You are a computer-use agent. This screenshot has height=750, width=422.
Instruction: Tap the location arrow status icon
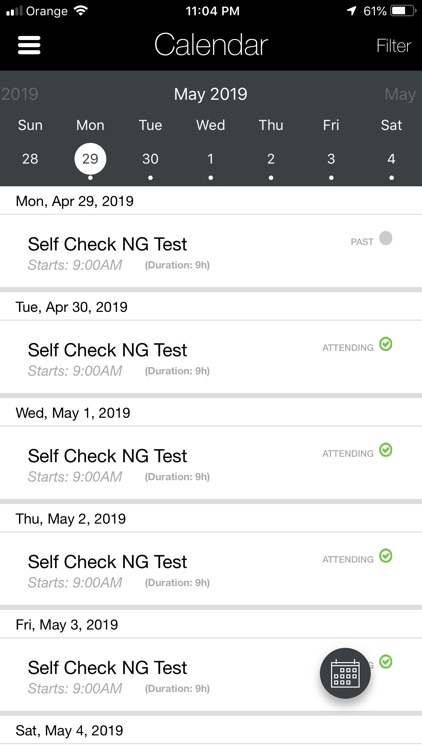click(x=352, y=11)
